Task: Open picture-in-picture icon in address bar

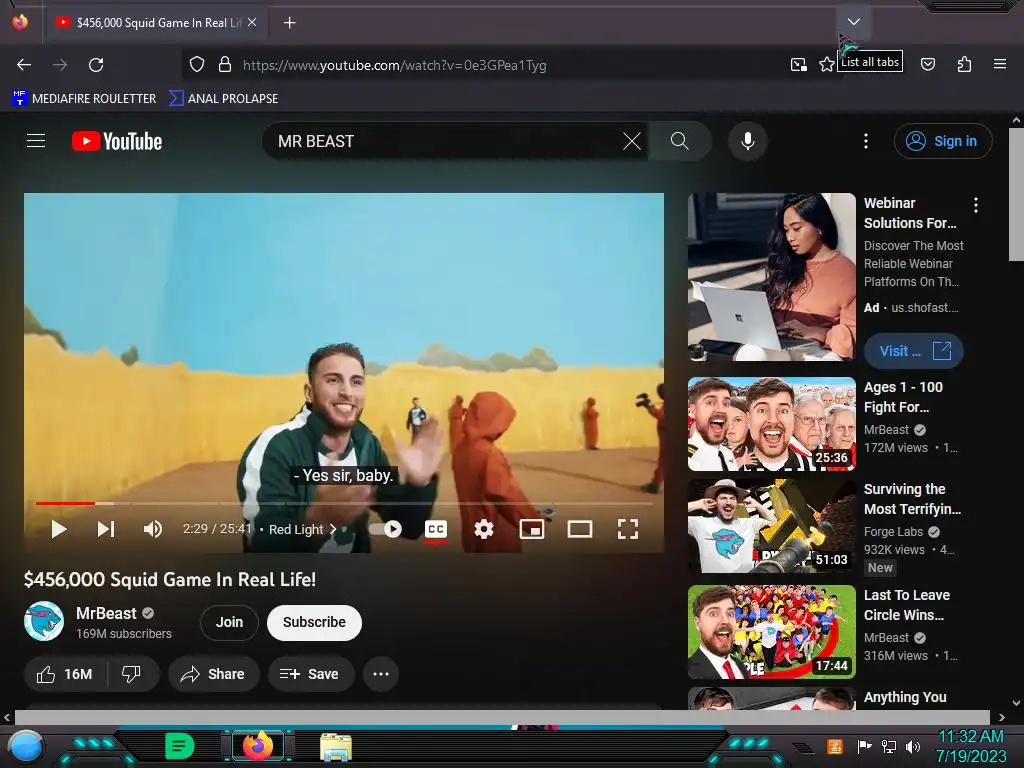Action: 798,64
